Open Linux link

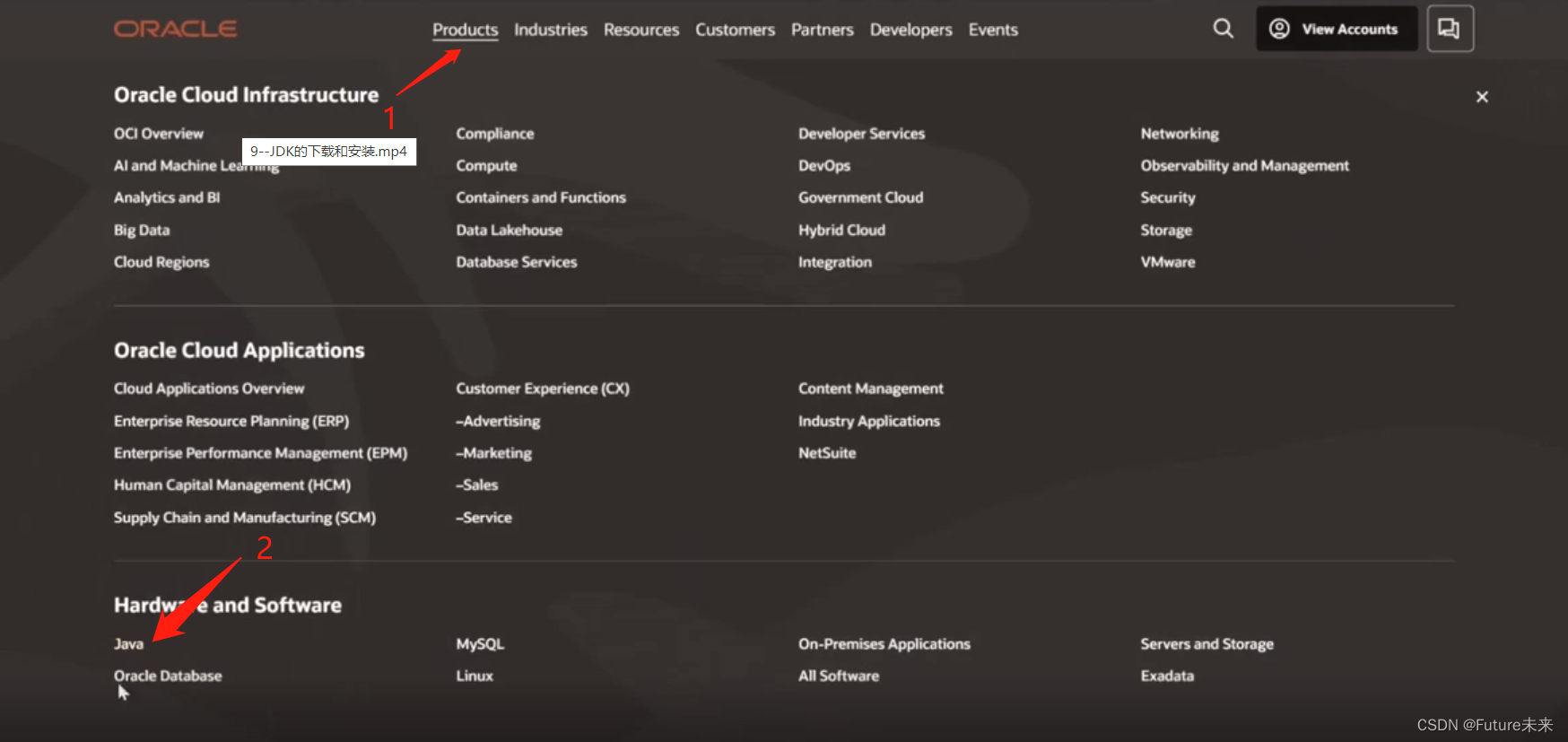[x=475, y=676]
